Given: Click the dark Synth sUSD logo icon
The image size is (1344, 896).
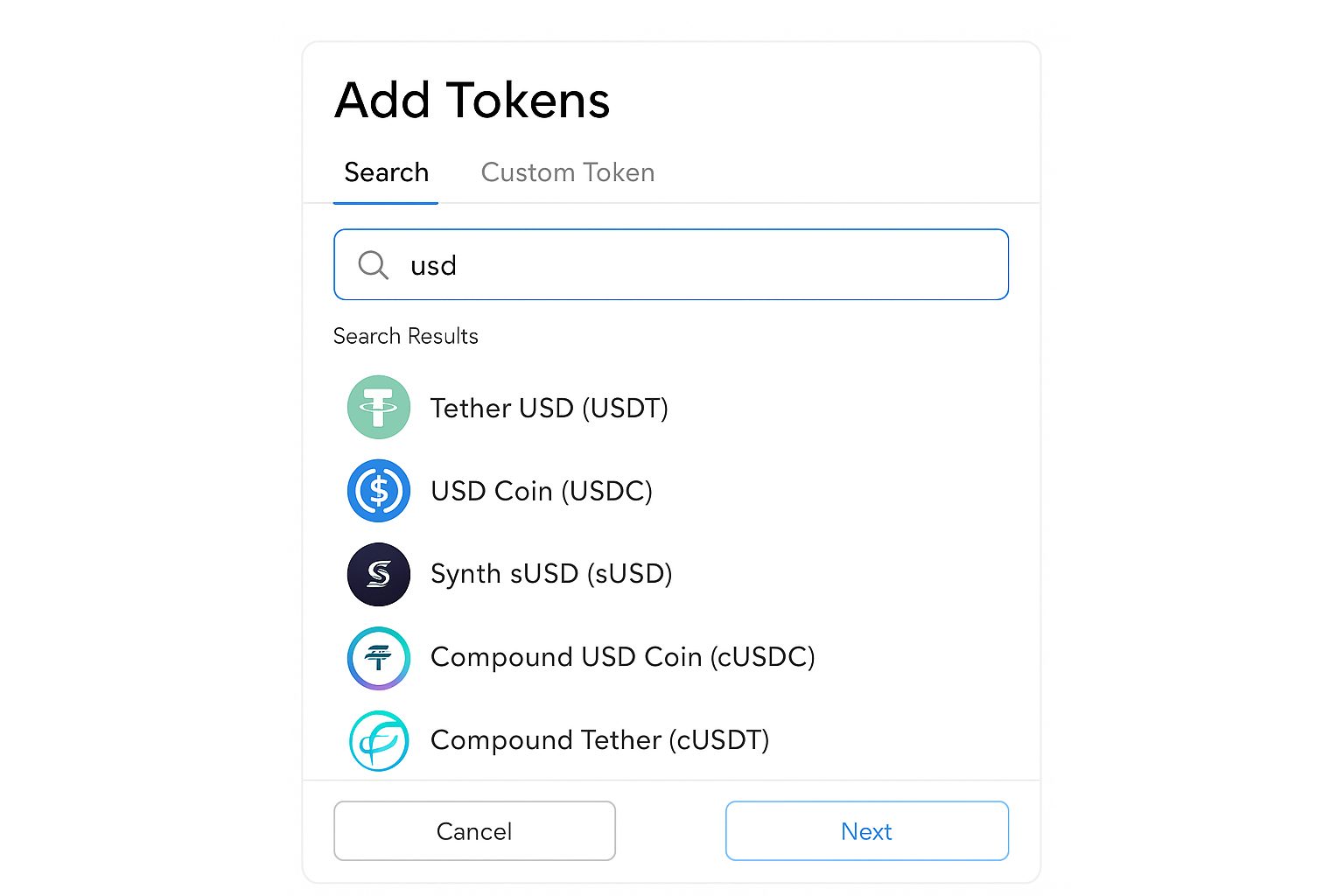Looking at the screenshot, I should tap(379, 574).
